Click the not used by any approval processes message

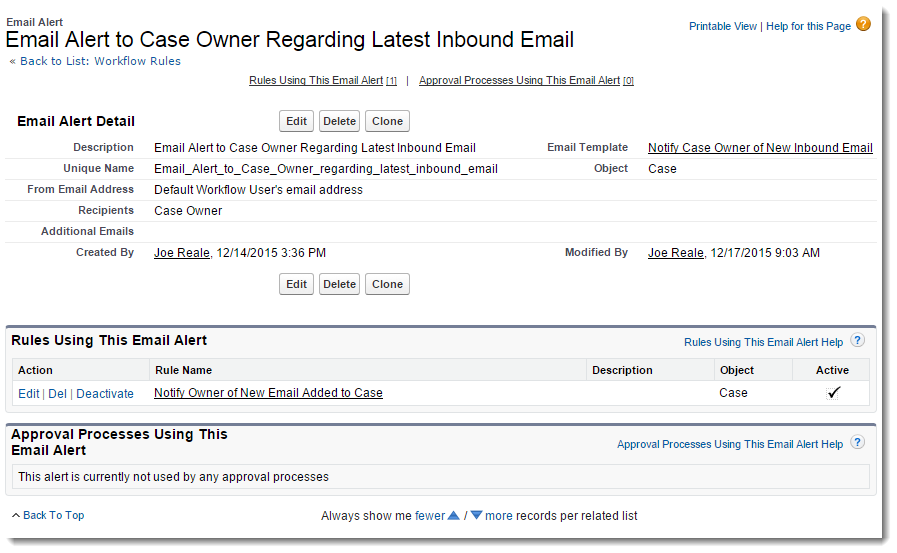pos(173,477)
